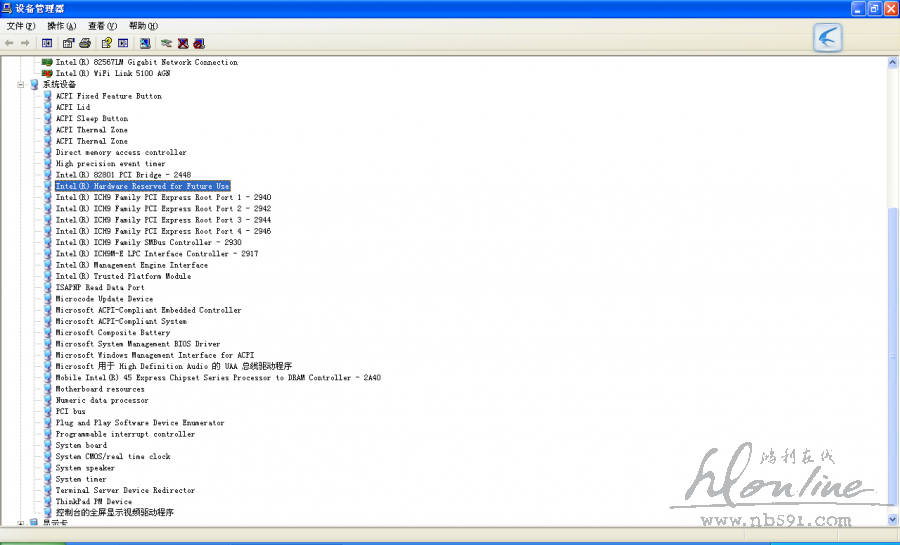The width and height of the screenshot is (900, 545).
Task: Click the disabled adapter icon beside WiFi Link 5100
Action: pyautogui.click(x=47, y=73)
